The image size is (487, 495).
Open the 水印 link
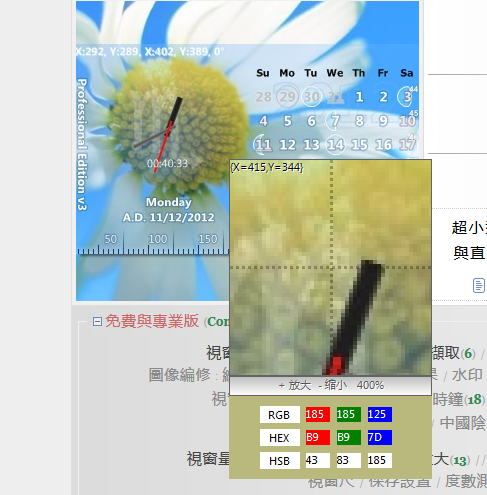467,375
